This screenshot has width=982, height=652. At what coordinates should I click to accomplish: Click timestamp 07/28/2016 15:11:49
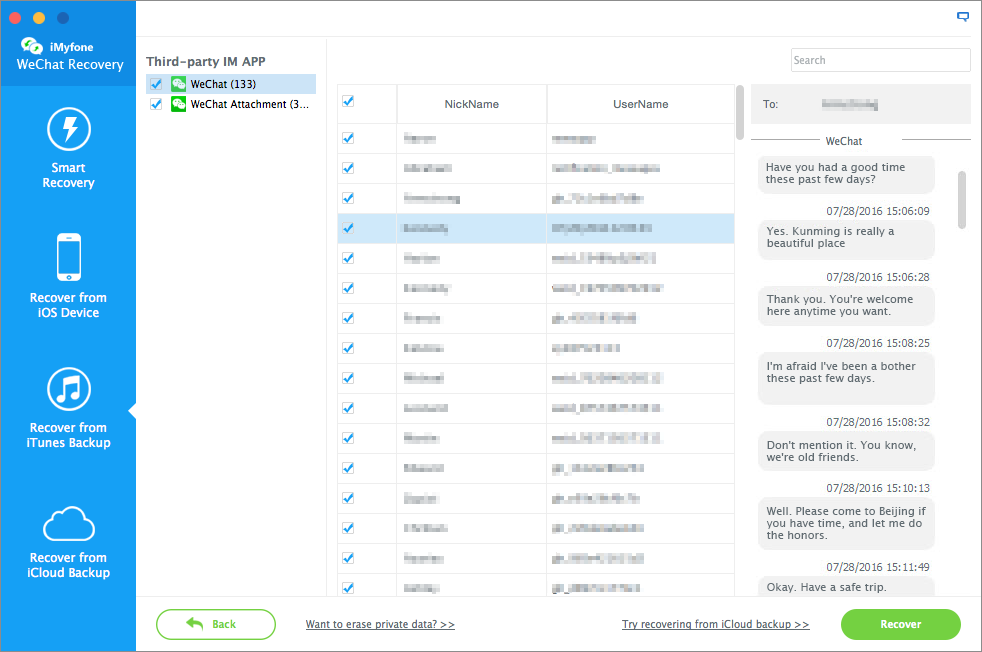(877, 567)
